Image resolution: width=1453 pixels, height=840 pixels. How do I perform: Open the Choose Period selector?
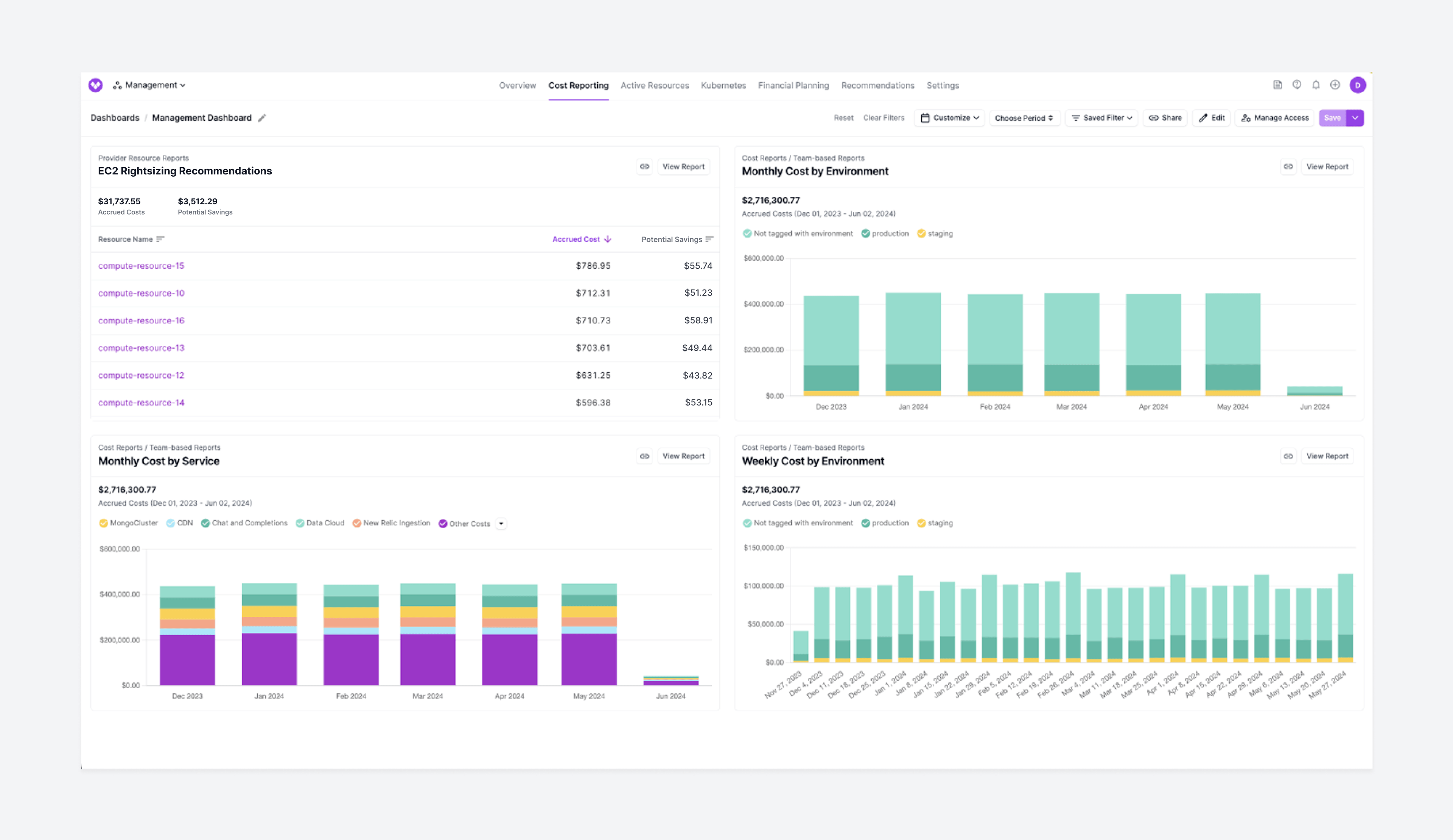1025,118
